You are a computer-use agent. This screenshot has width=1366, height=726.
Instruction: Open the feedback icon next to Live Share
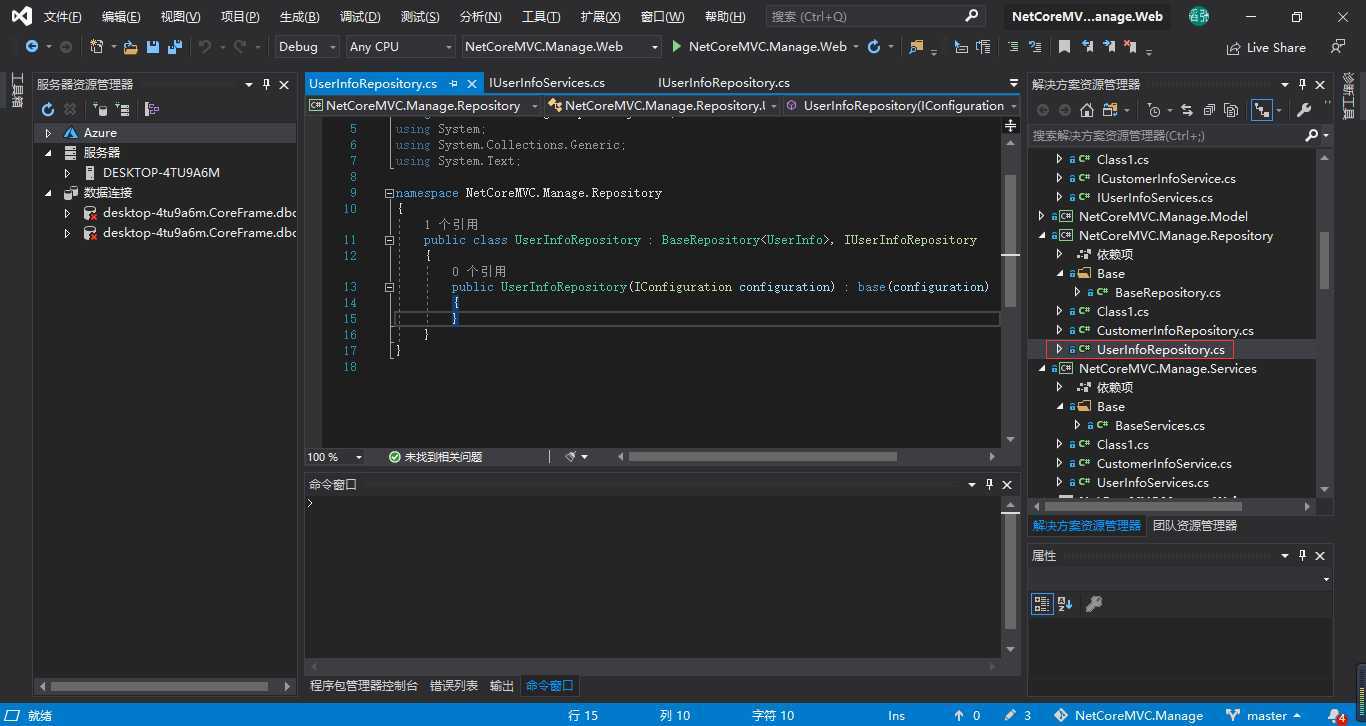(1338, 47)
